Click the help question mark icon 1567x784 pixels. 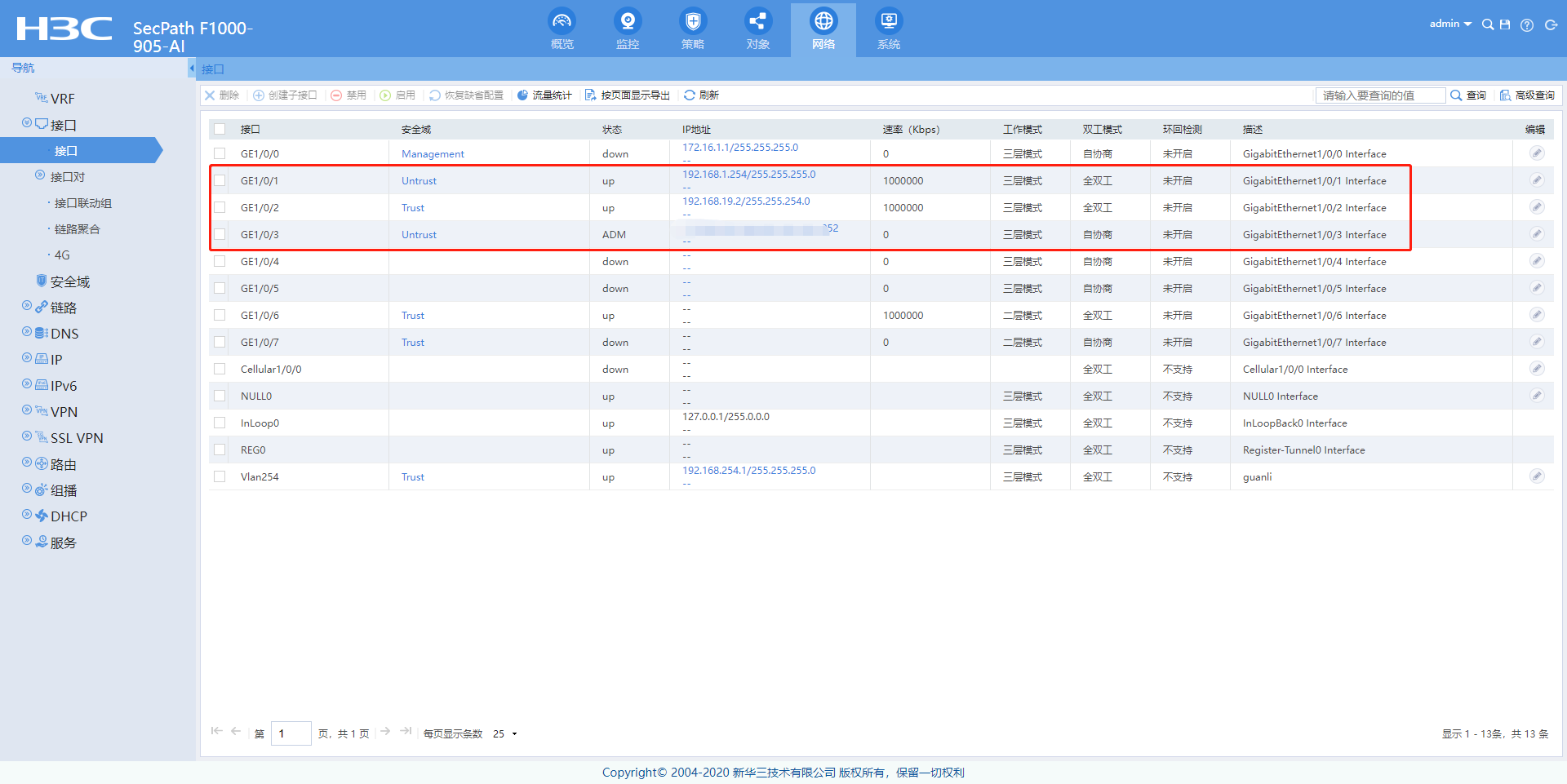point(1527,25)
